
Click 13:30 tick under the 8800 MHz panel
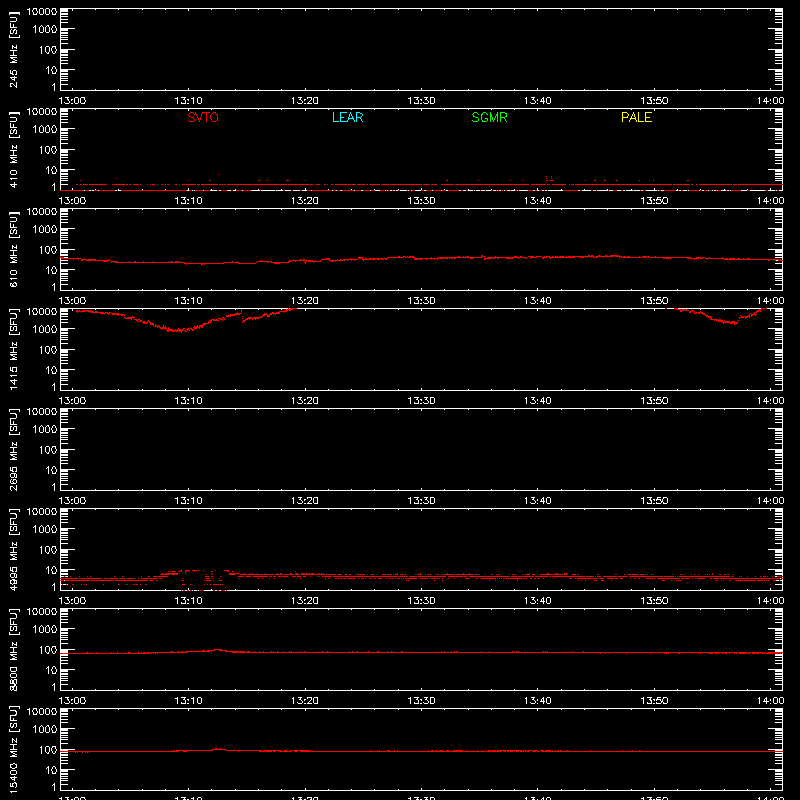[x=421, y=701]
